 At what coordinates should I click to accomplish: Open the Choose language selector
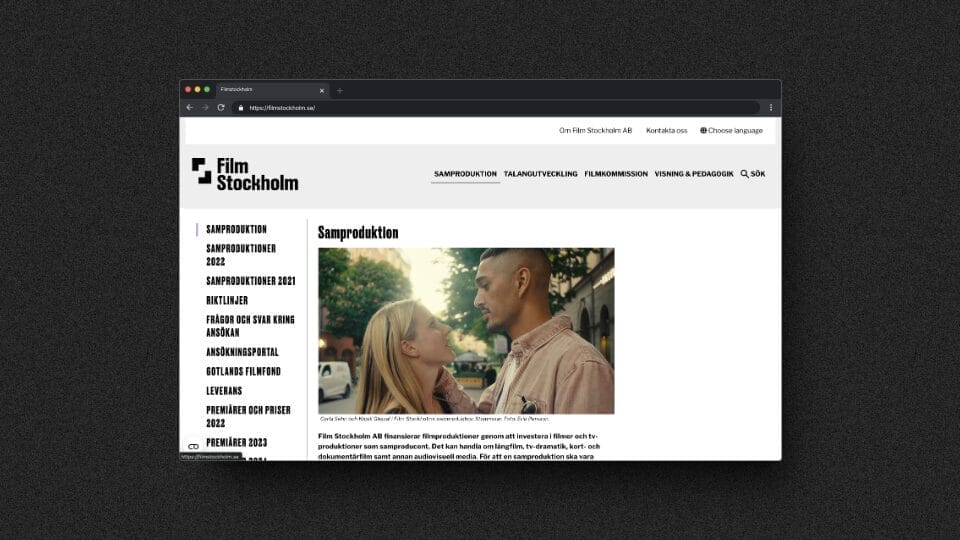[731, 130]
